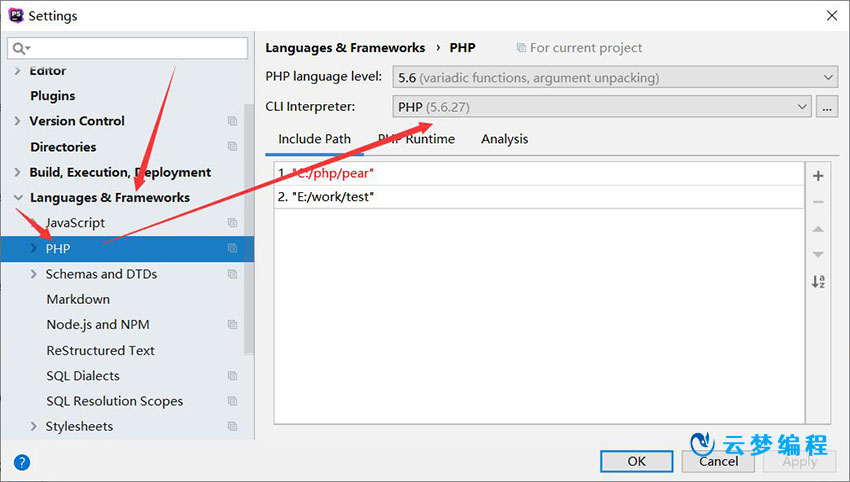The height and width of the screenshot is (482, 850).
Task: Click the move path up arrow icon
Action: tap(818, 229)
